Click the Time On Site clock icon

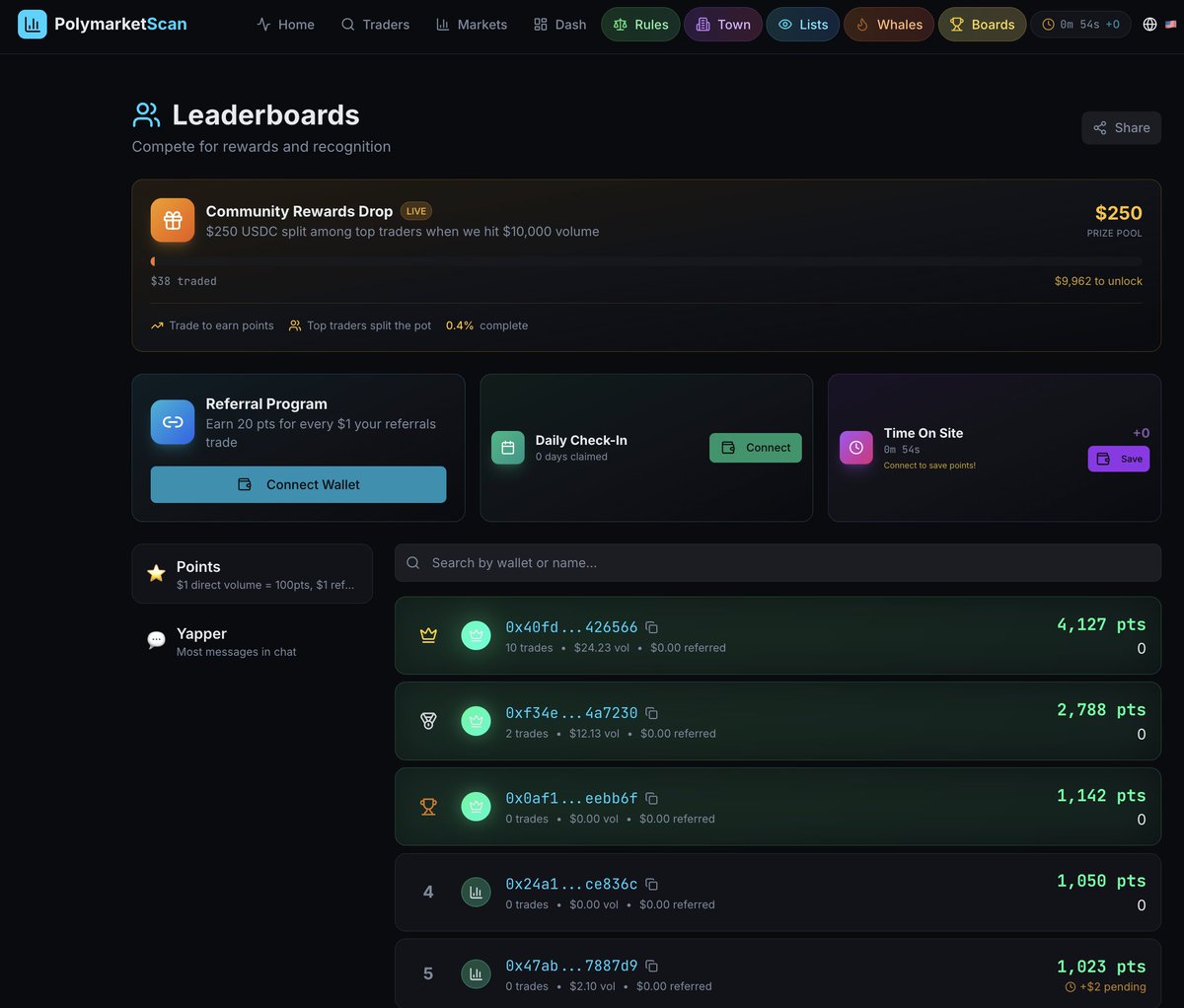[x=856, y=448]
